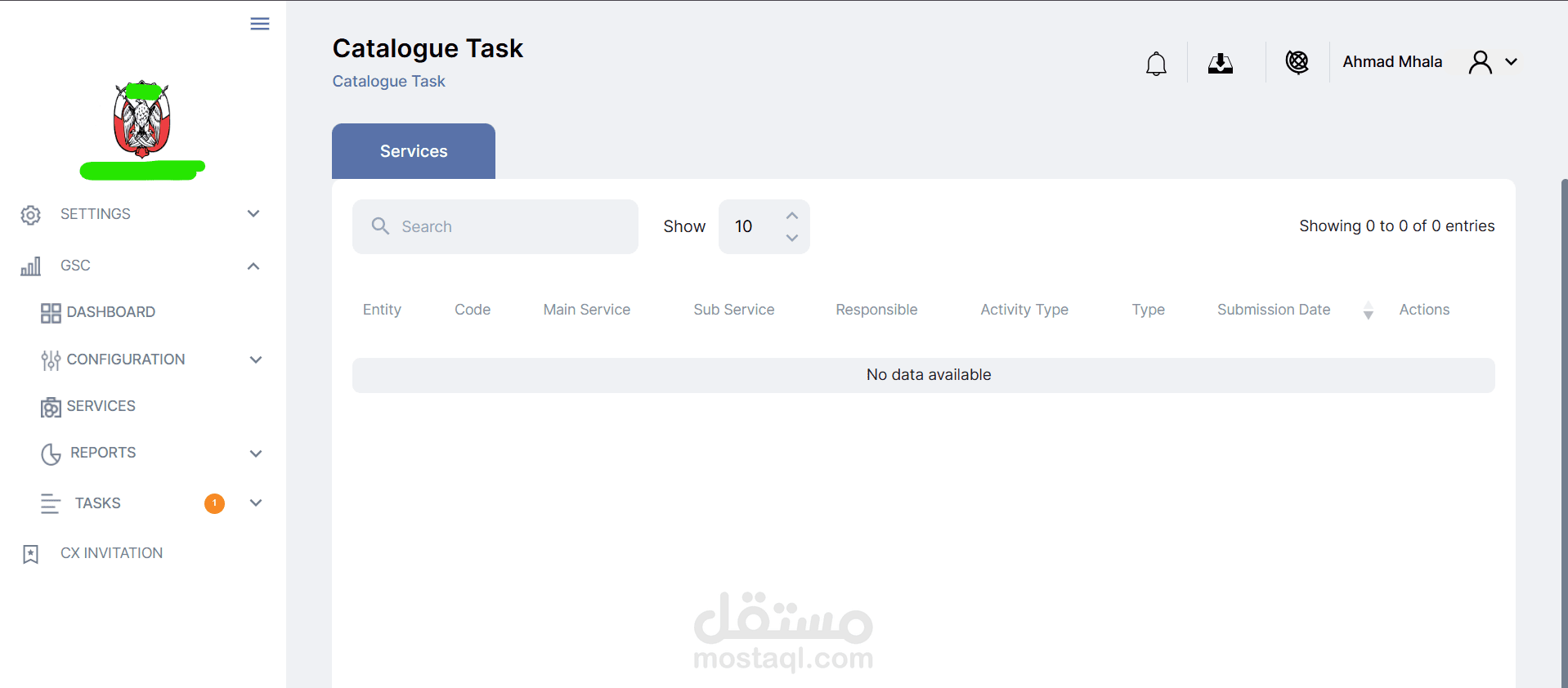The width and height of the screenshot is (1568, 688).
Task: Expand the Configuration submenu chevron
Action: (256, 360)
